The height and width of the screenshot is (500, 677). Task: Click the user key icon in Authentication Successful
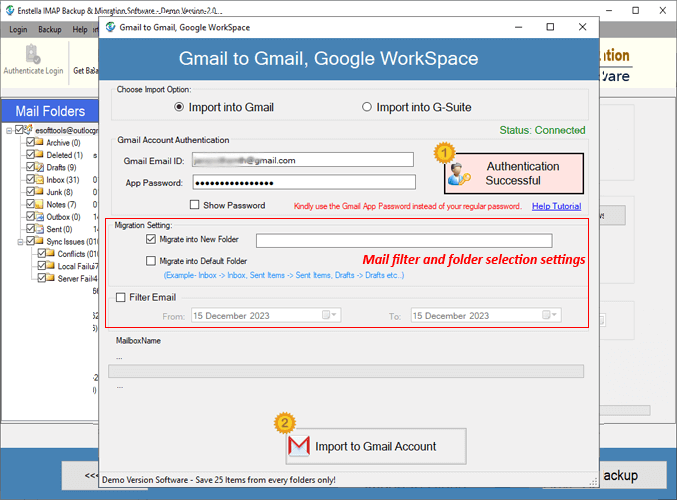(x=459, y=174)
